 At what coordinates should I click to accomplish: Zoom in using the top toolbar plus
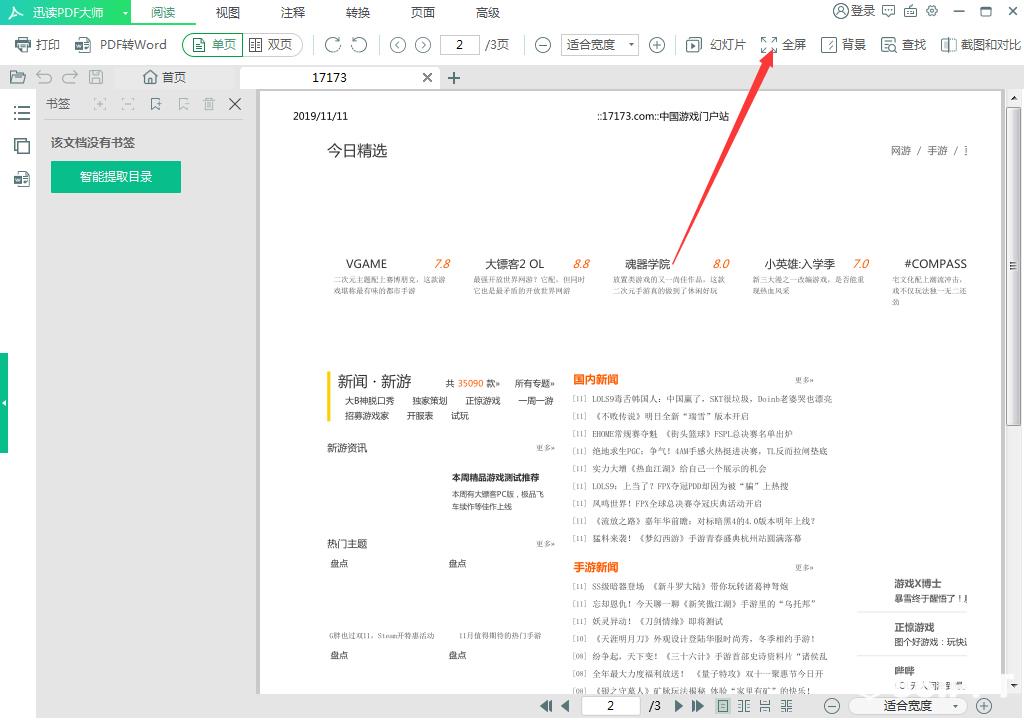(657, 44)
